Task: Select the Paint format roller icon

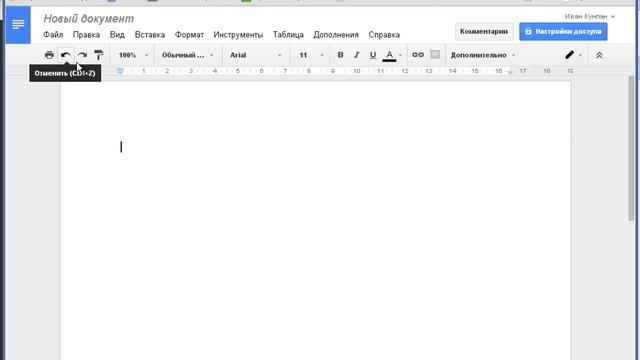Action: pos(98,55)
